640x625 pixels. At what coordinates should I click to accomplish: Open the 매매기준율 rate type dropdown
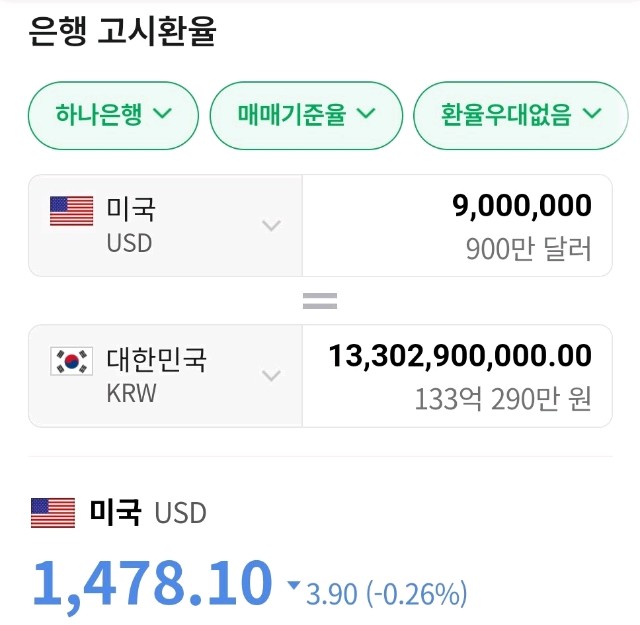click(x=306, y=114)
